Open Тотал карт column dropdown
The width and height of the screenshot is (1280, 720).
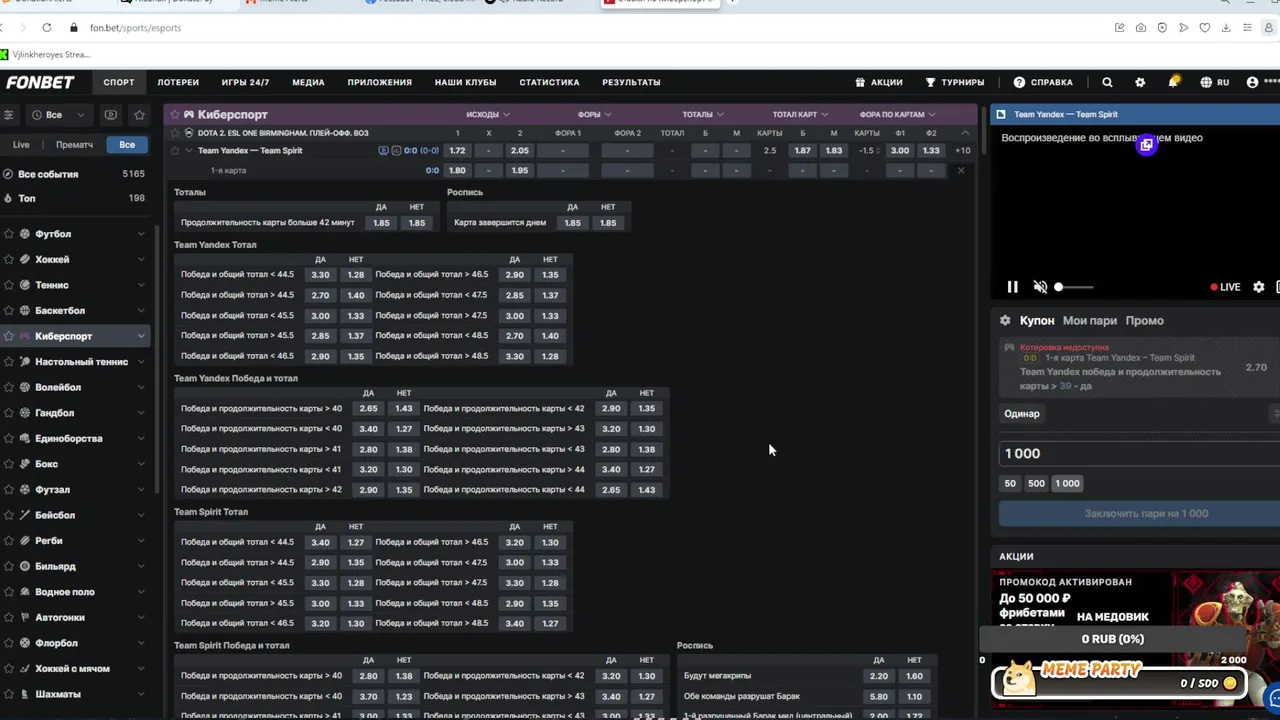point(800,114)
